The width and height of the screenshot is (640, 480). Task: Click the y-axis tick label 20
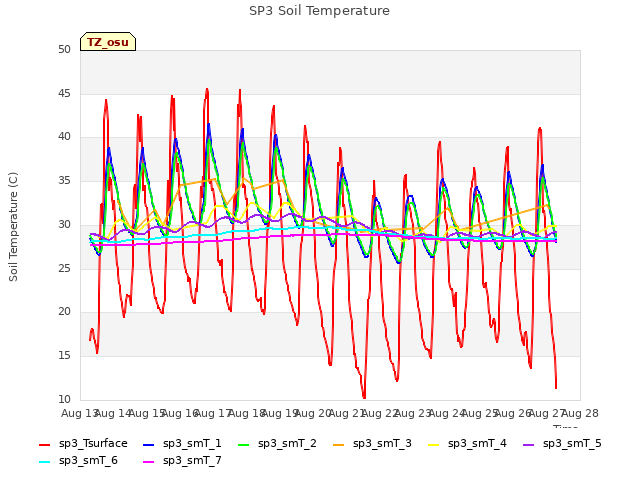pos(64,311)
